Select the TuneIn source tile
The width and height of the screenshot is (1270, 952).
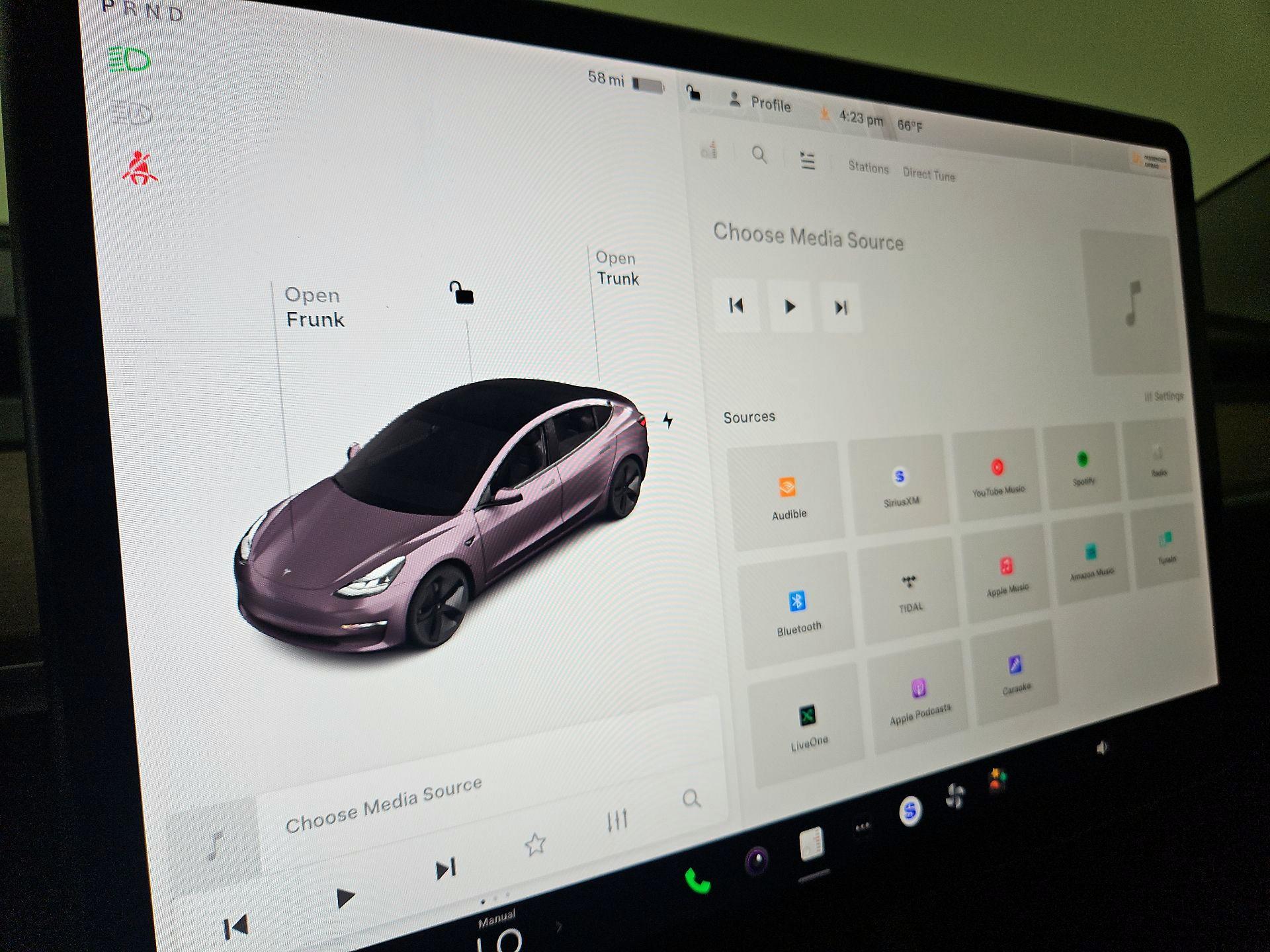[x=1166, y=547]
